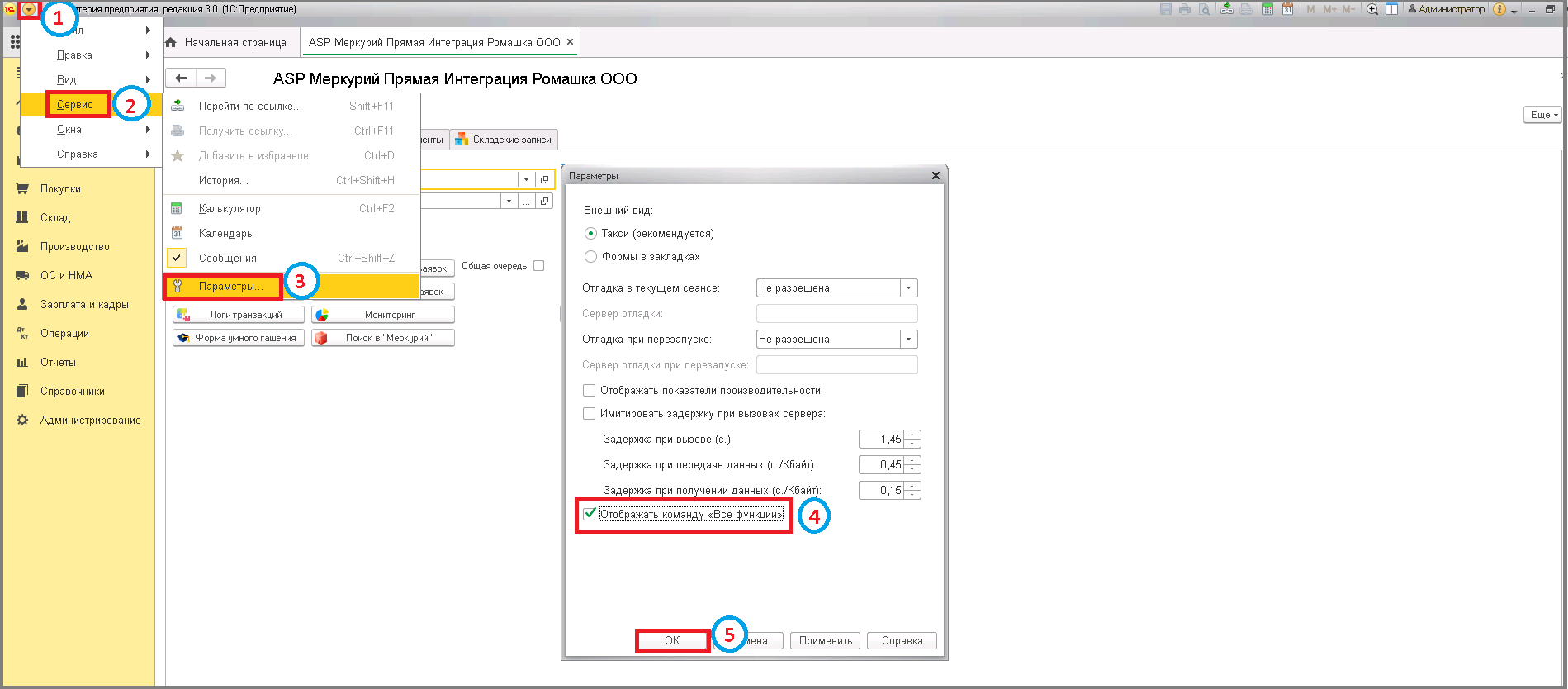
Task: Expand Окна submenu
Action: (x=91, y=129)
